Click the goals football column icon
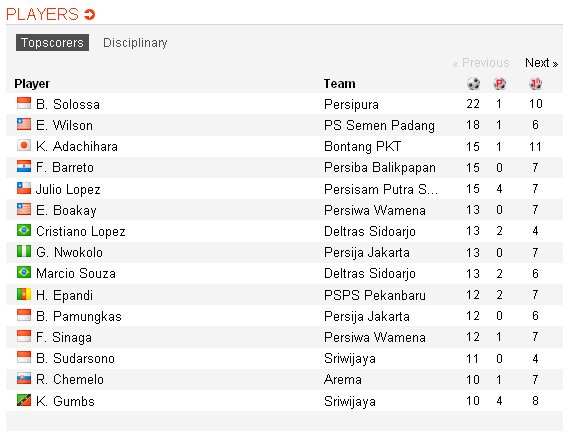 pyautogui.click(x=473, y=84)
